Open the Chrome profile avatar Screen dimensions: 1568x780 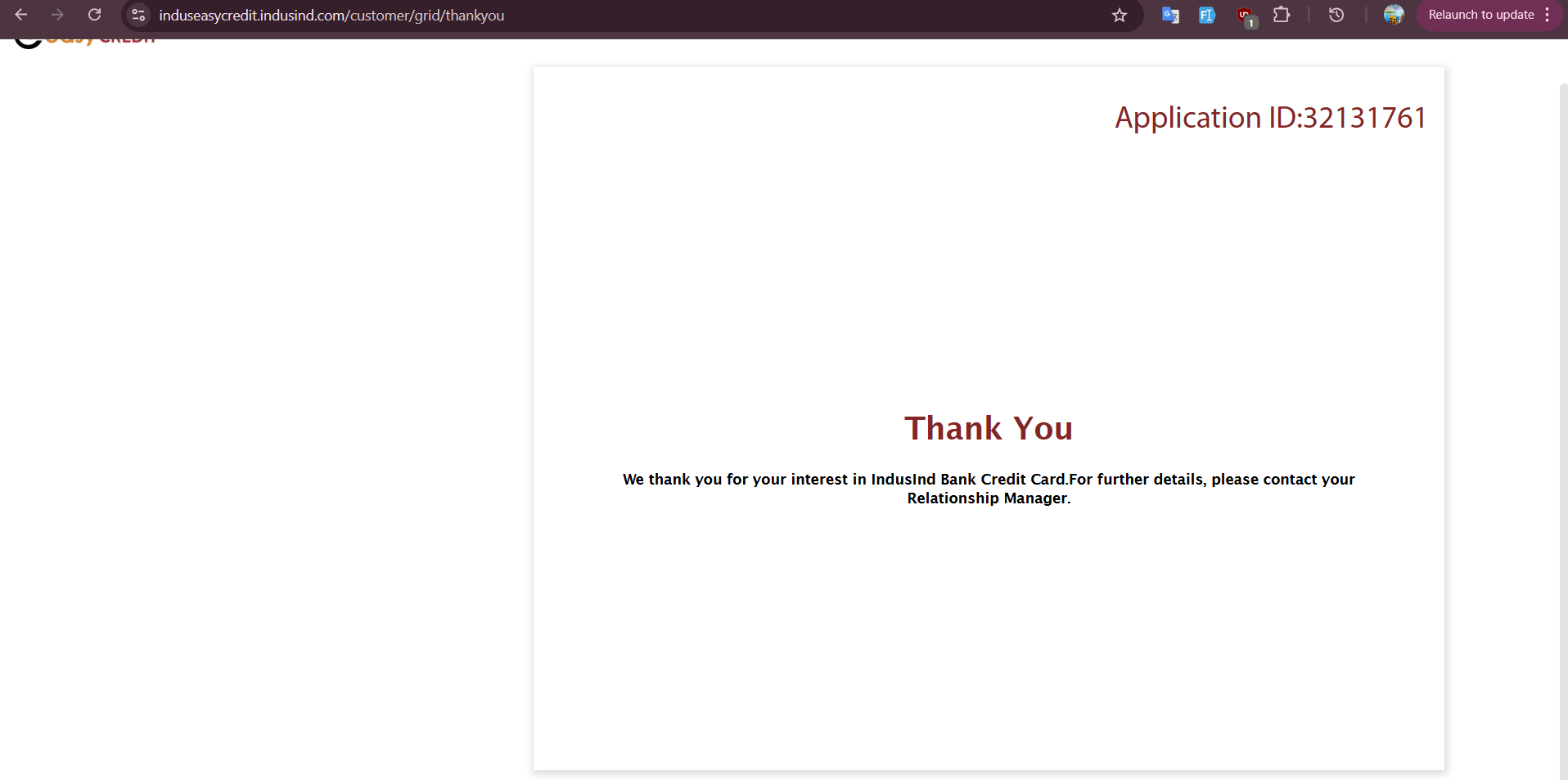1394,15
